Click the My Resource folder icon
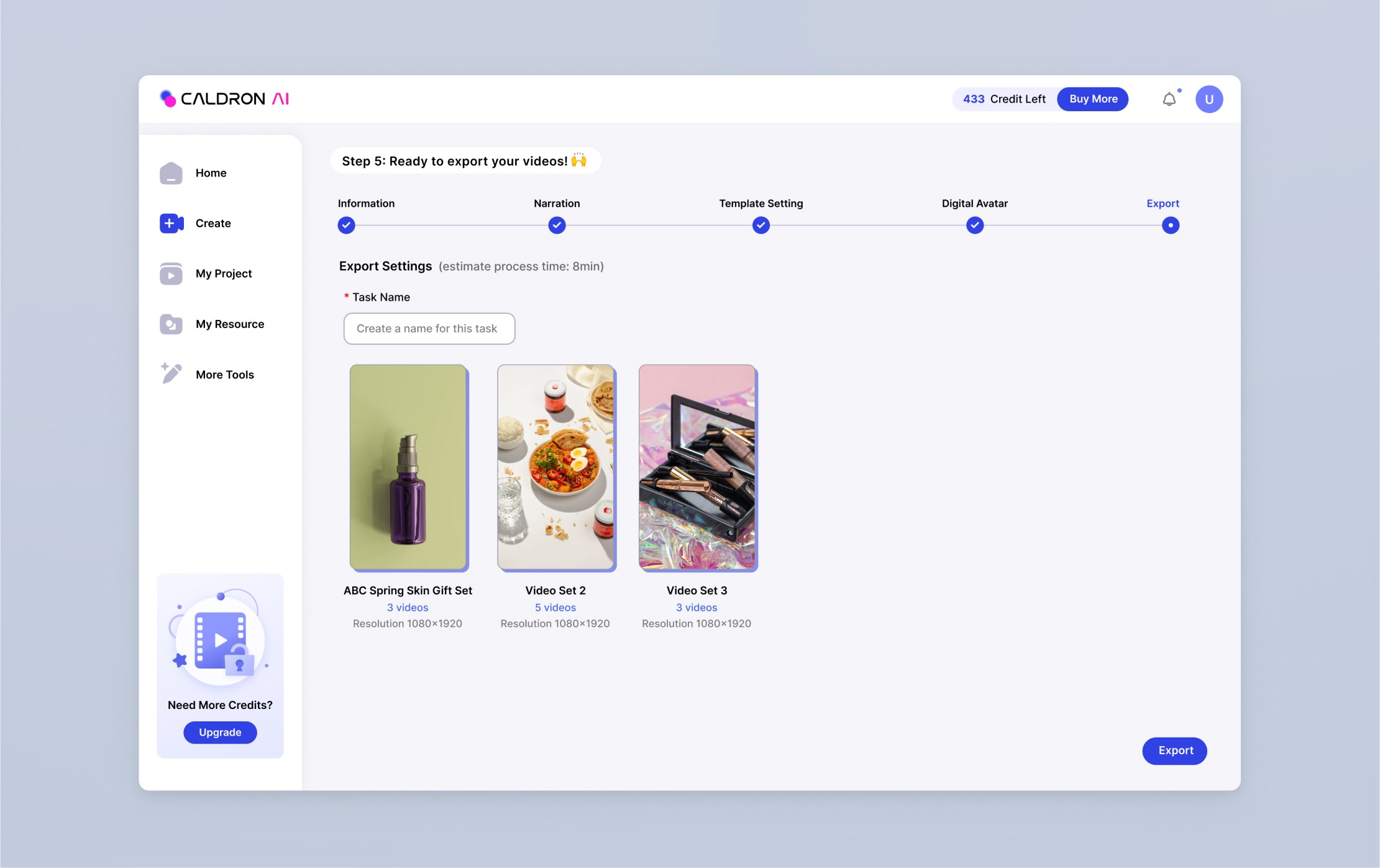The image size is (1380, 868). coord(171,324)
